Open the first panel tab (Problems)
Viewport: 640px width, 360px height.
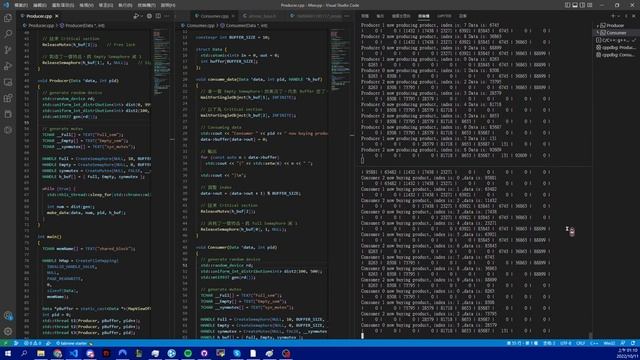pos(365,16)
